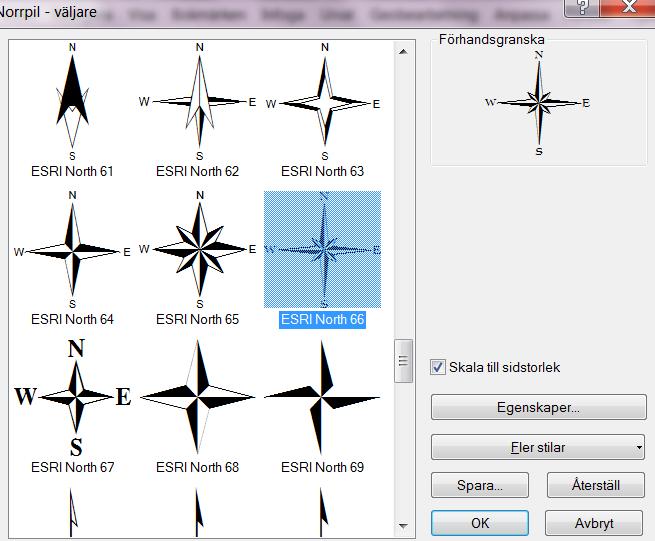Click the 'ESRI North 68' label
The image size is (655, 541).
pyautogui.click(x=197, y=467)
